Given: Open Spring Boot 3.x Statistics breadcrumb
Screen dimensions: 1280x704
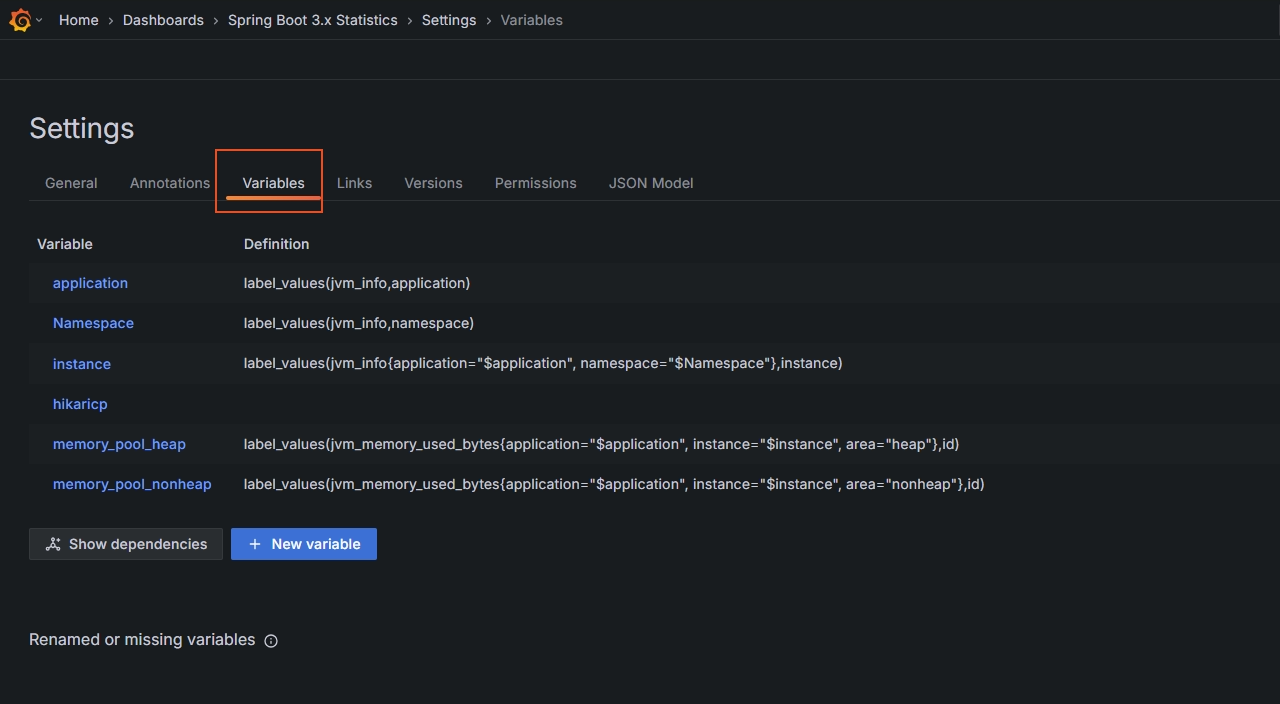Looking at the screenshot, I should [313, 20].
